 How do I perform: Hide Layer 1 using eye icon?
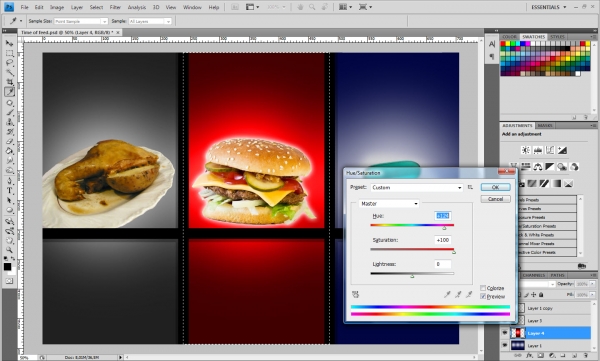coord(505,345)
